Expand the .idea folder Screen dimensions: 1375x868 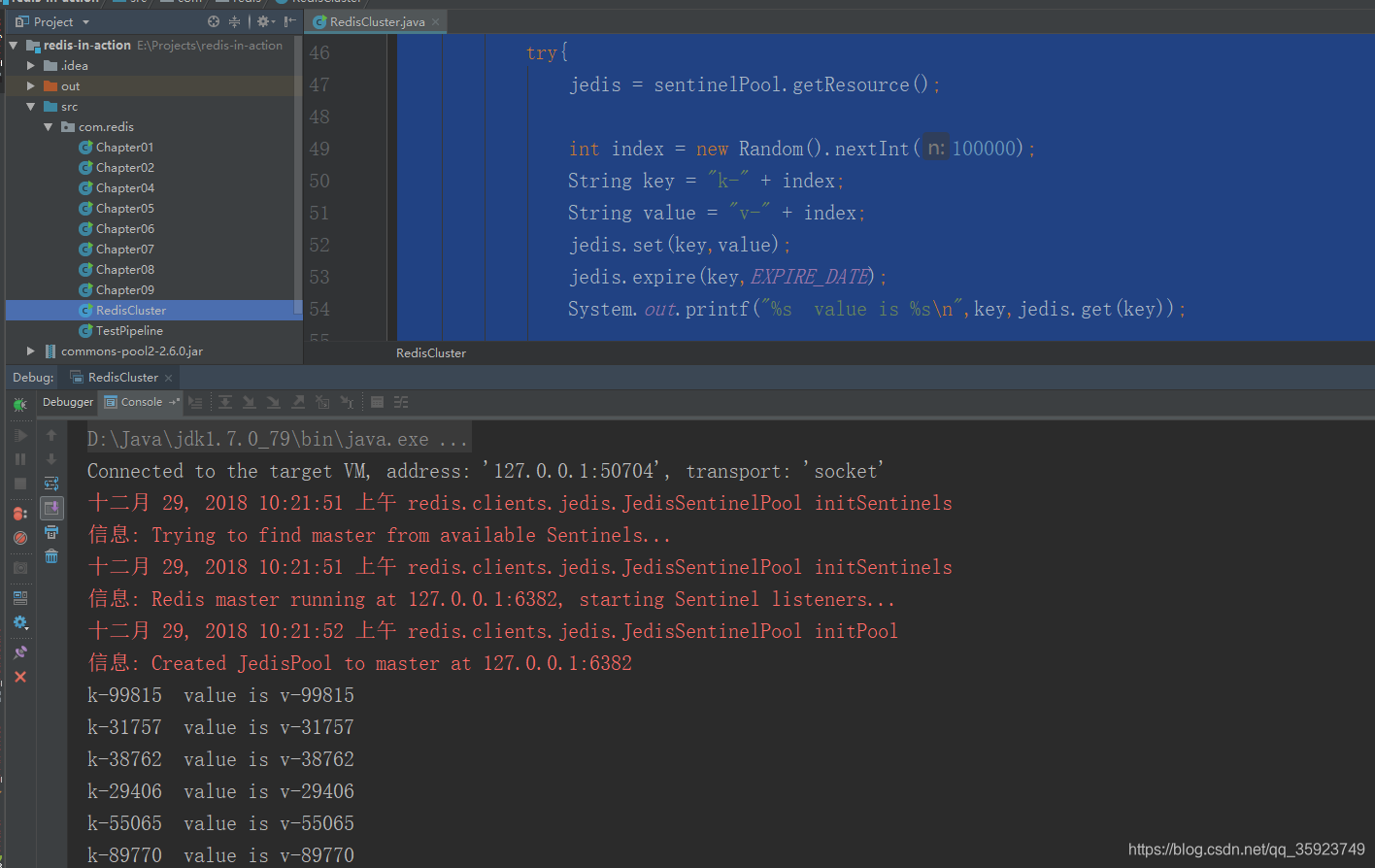[x=31, y=66]
